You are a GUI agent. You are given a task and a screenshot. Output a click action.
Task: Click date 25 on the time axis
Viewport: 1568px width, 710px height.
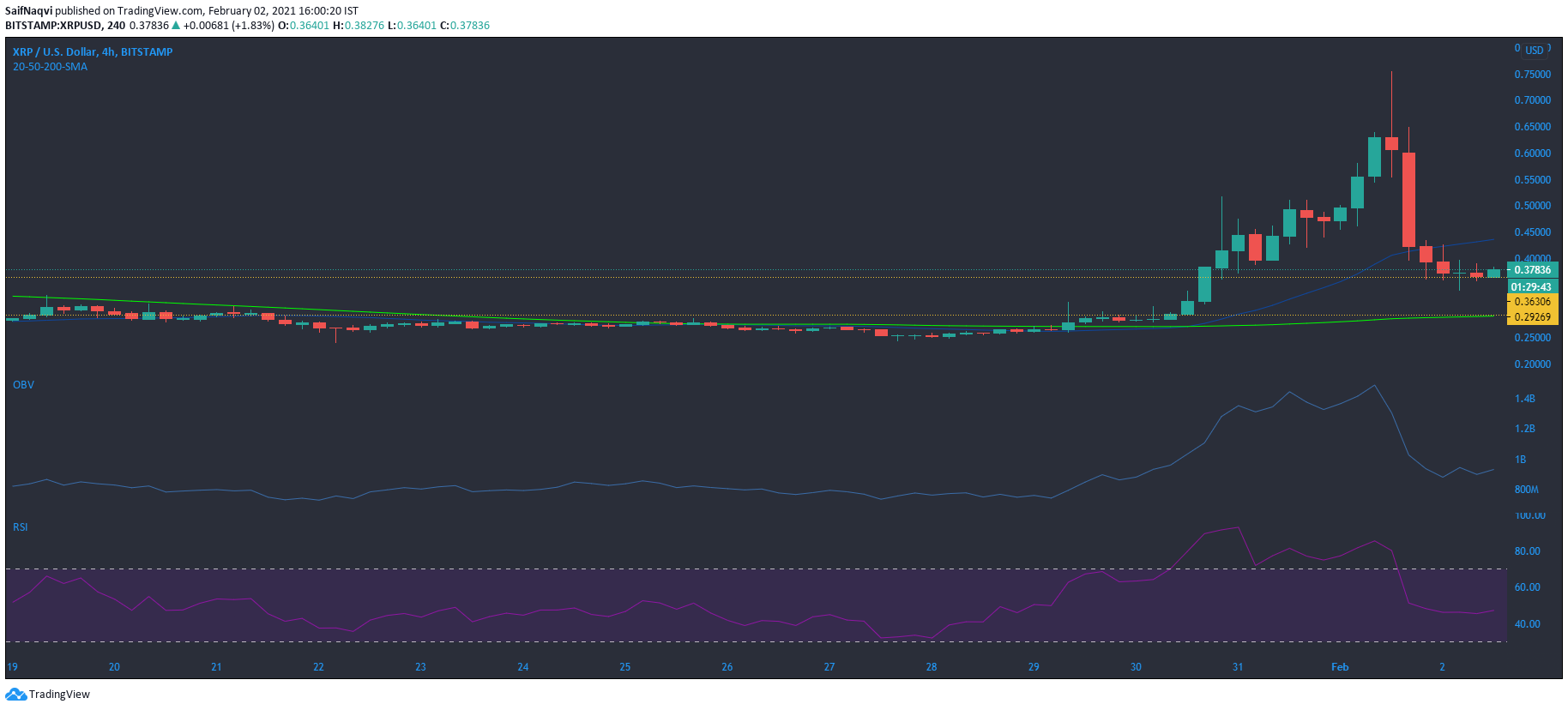[625, 667]
